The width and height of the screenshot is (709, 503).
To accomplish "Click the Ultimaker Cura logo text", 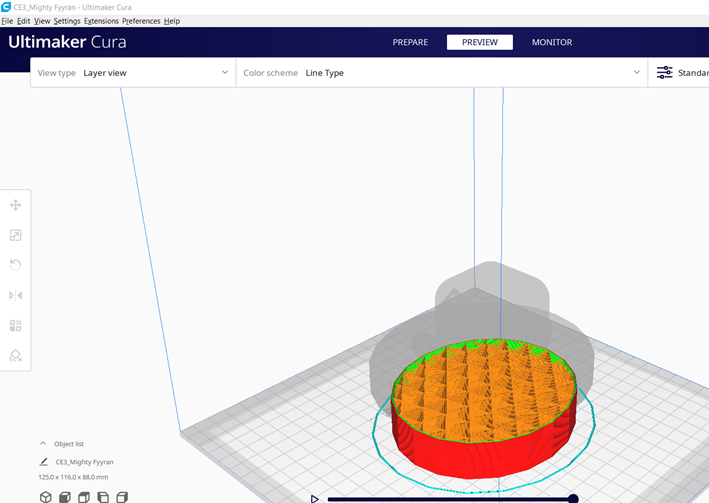I will [x=67, y=42].
